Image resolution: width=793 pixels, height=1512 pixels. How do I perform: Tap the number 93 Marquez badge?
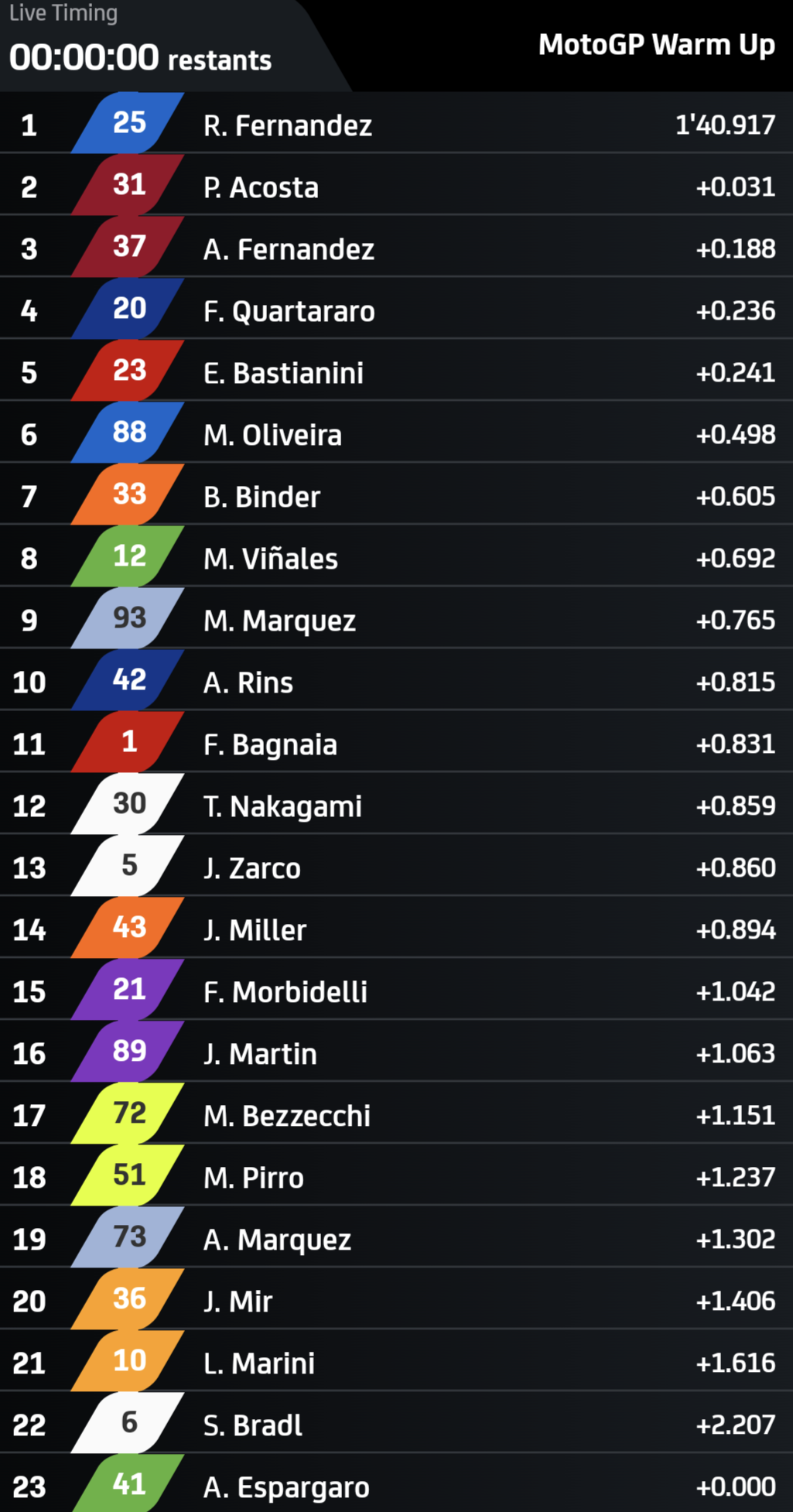click(x=128, y=618)
